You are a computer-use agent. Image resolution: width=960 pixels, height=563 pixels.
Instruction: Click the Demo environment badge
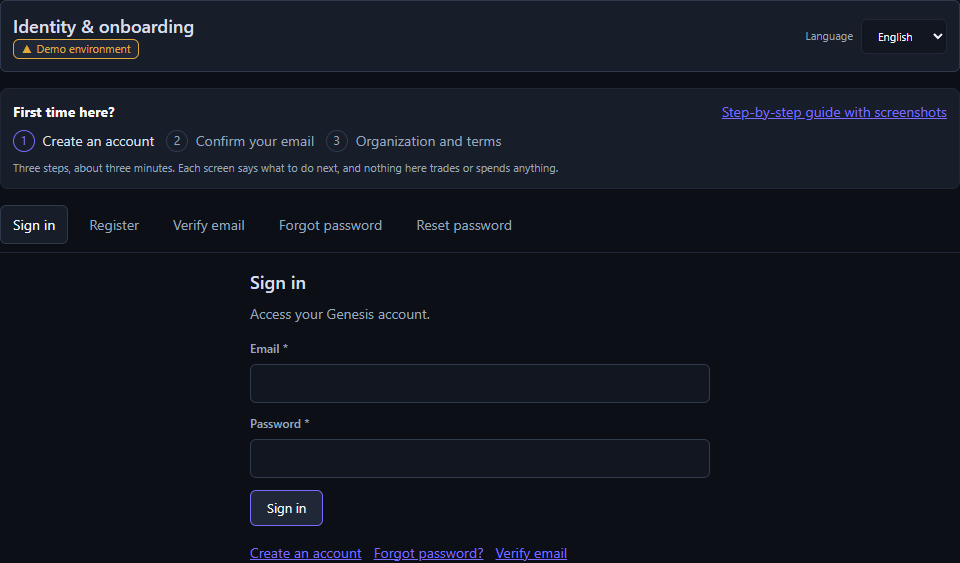click(x=76, y=49)
